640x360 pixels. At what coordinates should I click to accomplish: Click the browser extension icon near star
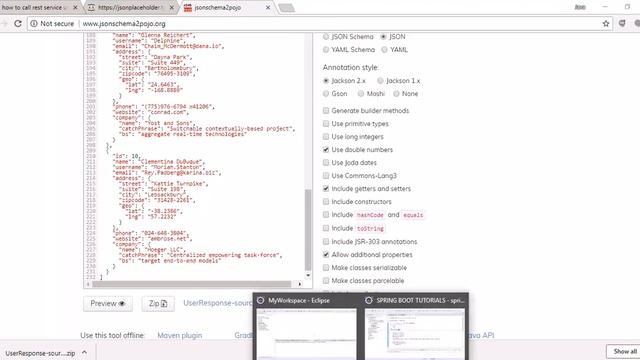[x=622, y=24]
